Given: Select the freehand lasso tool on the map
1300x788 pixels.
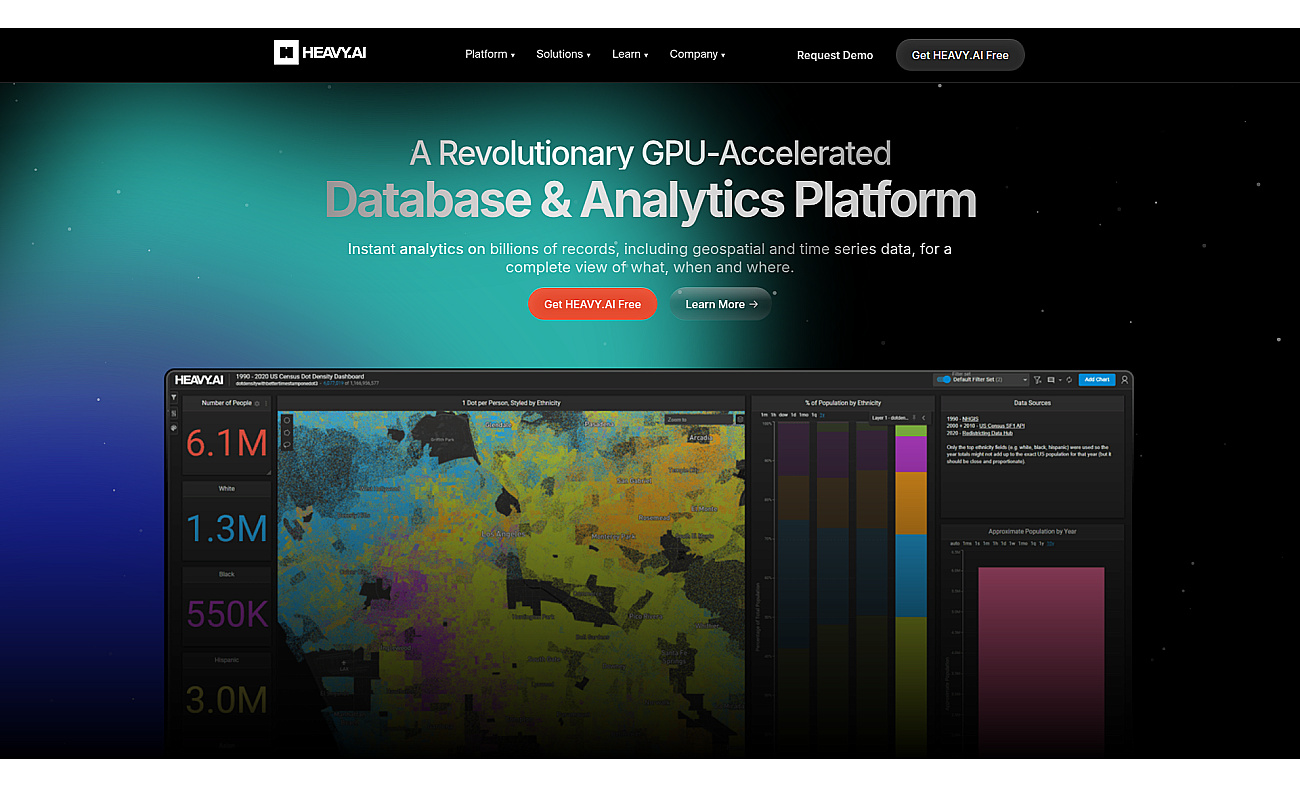Looking at the screenshot, I should 287,444.
